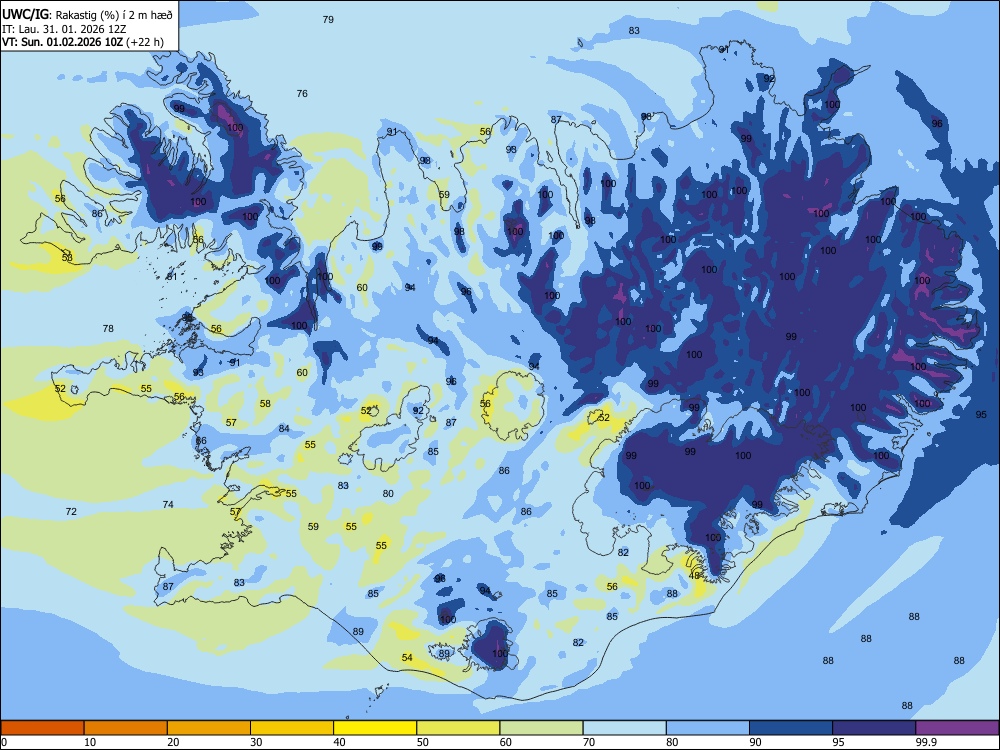Select the 30–40 amber legend band
Image resolution: width=1000 pixels, height=750 pixels.
coord(292,728)
